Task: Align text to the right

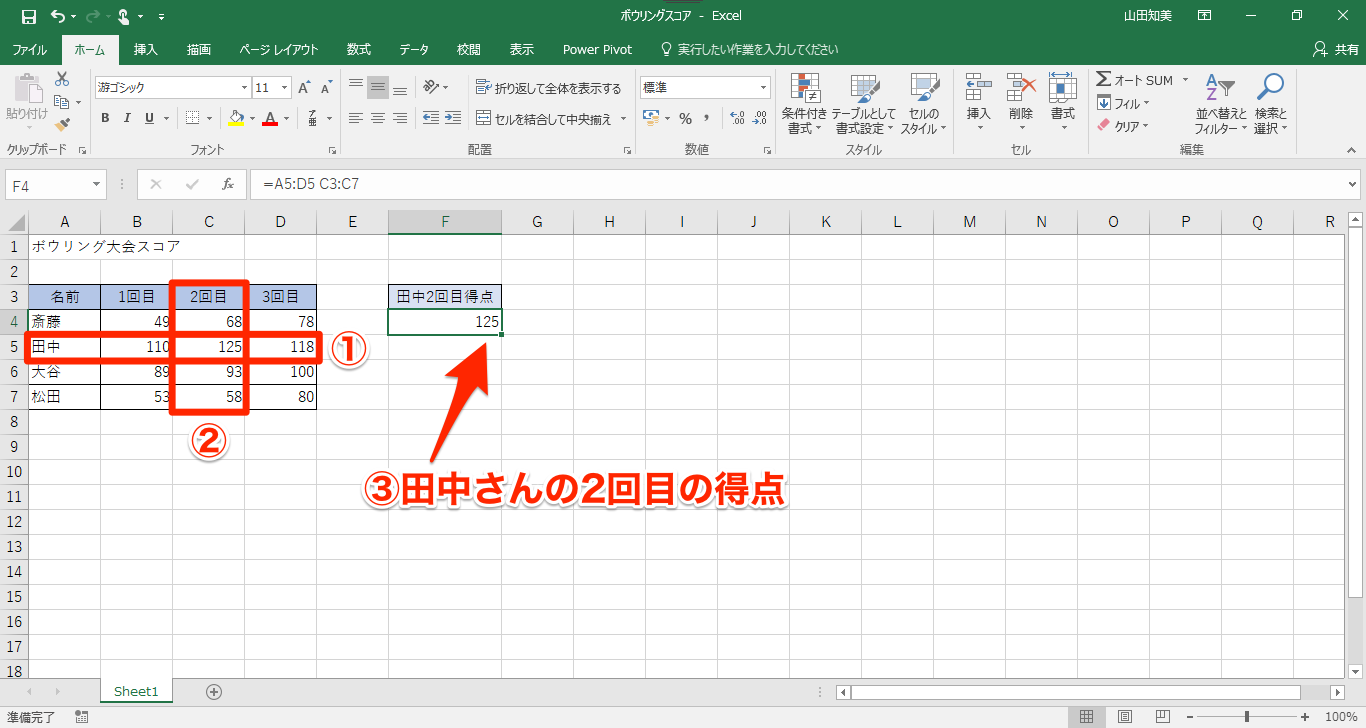Action: click(x=400, y=118)
